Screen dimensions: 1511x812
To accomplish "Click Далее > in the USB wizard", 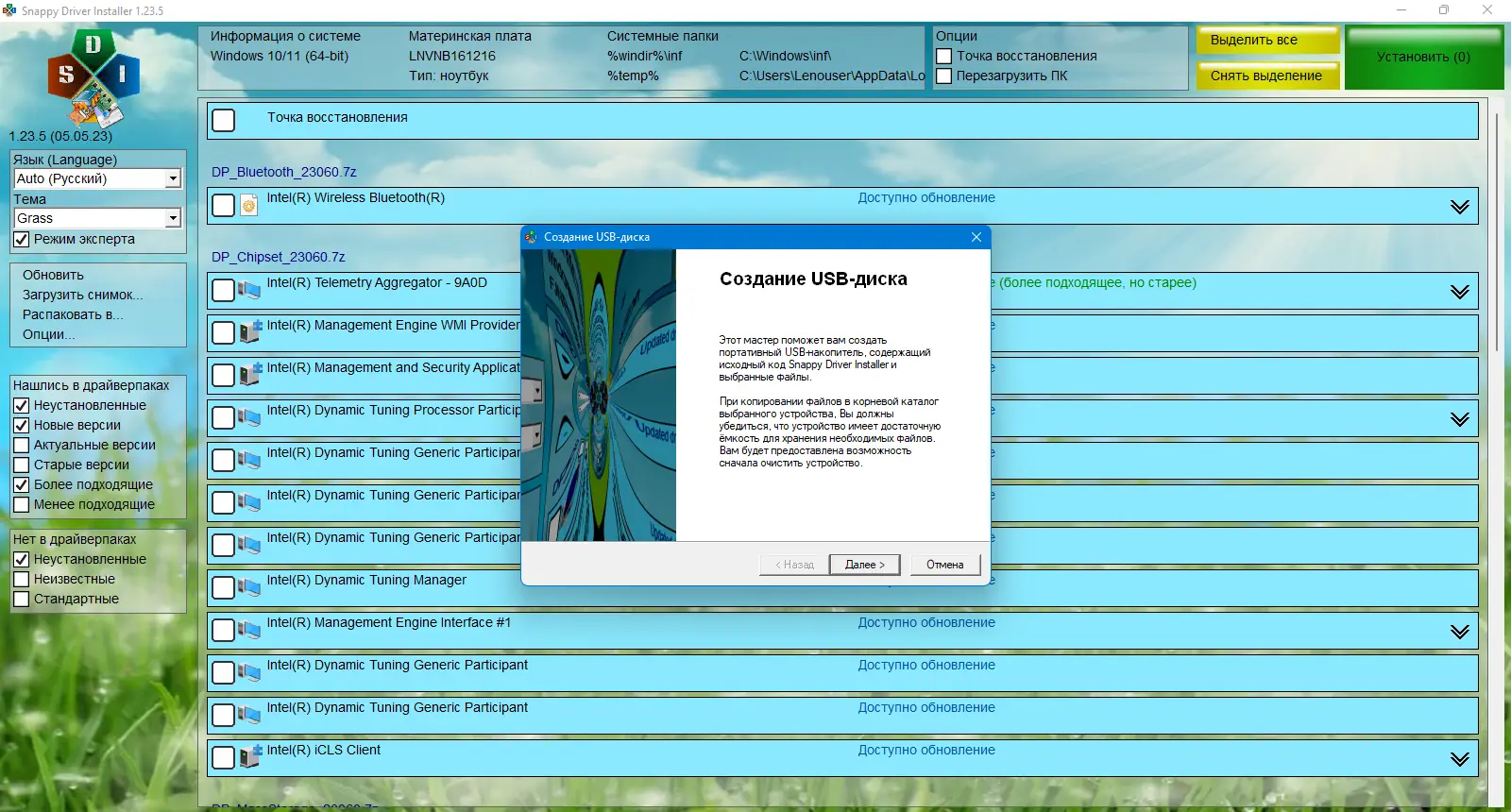I will click(864, 565).
